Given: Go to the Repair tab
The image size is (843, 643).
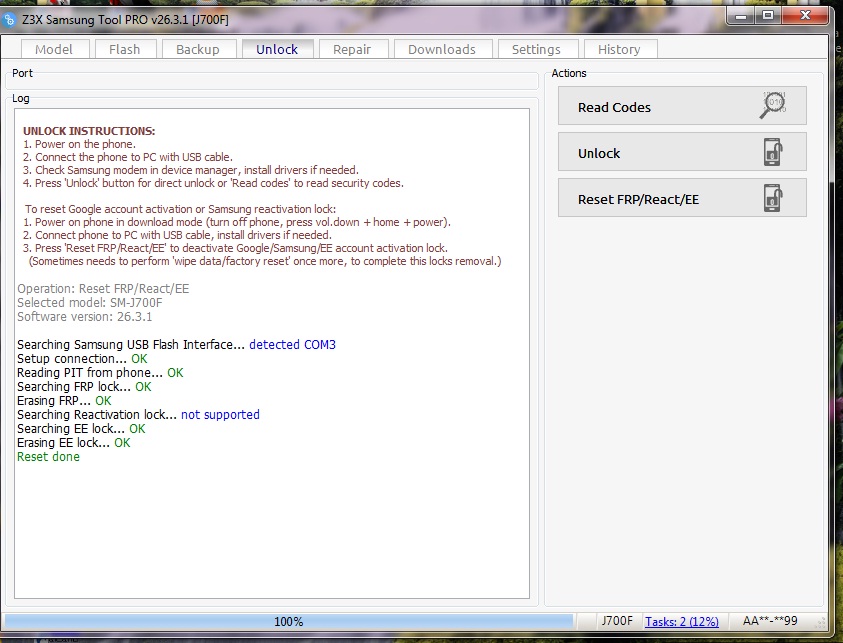Looking at the screenshot, I should (352, 49).
